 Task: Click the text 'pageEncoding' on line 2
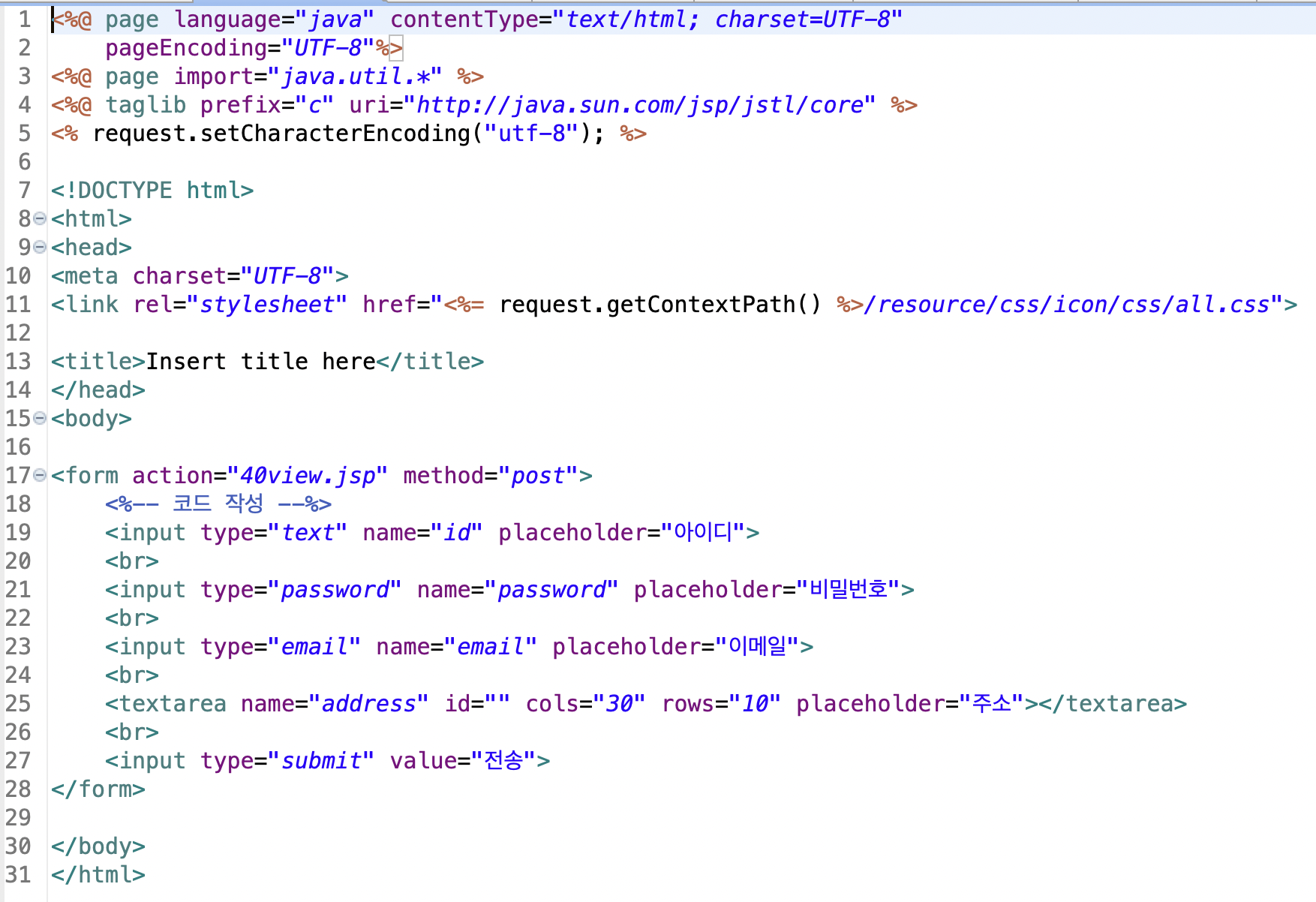(186, 48)
